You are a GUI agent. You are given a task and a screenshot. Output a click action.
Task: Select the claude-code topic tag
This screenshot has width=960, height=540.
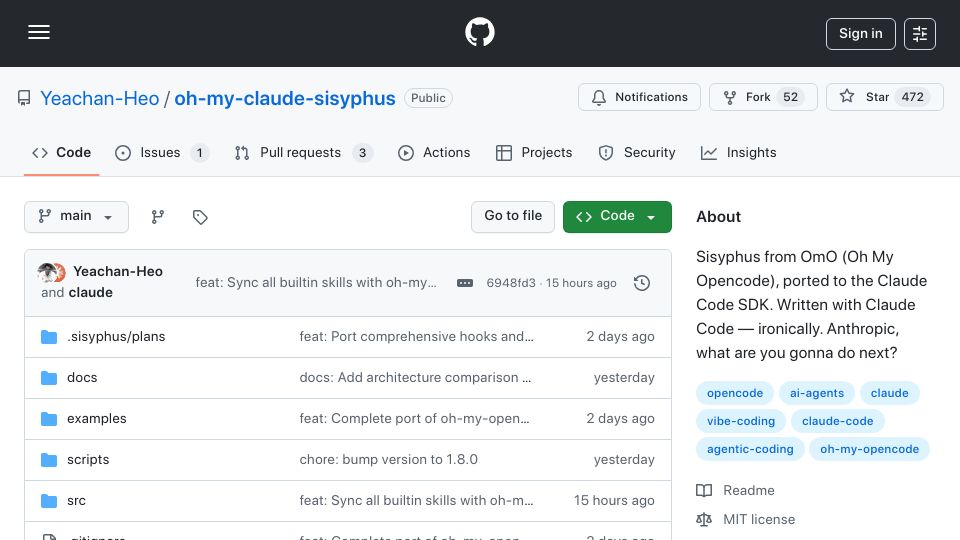(x=837, y=421)
